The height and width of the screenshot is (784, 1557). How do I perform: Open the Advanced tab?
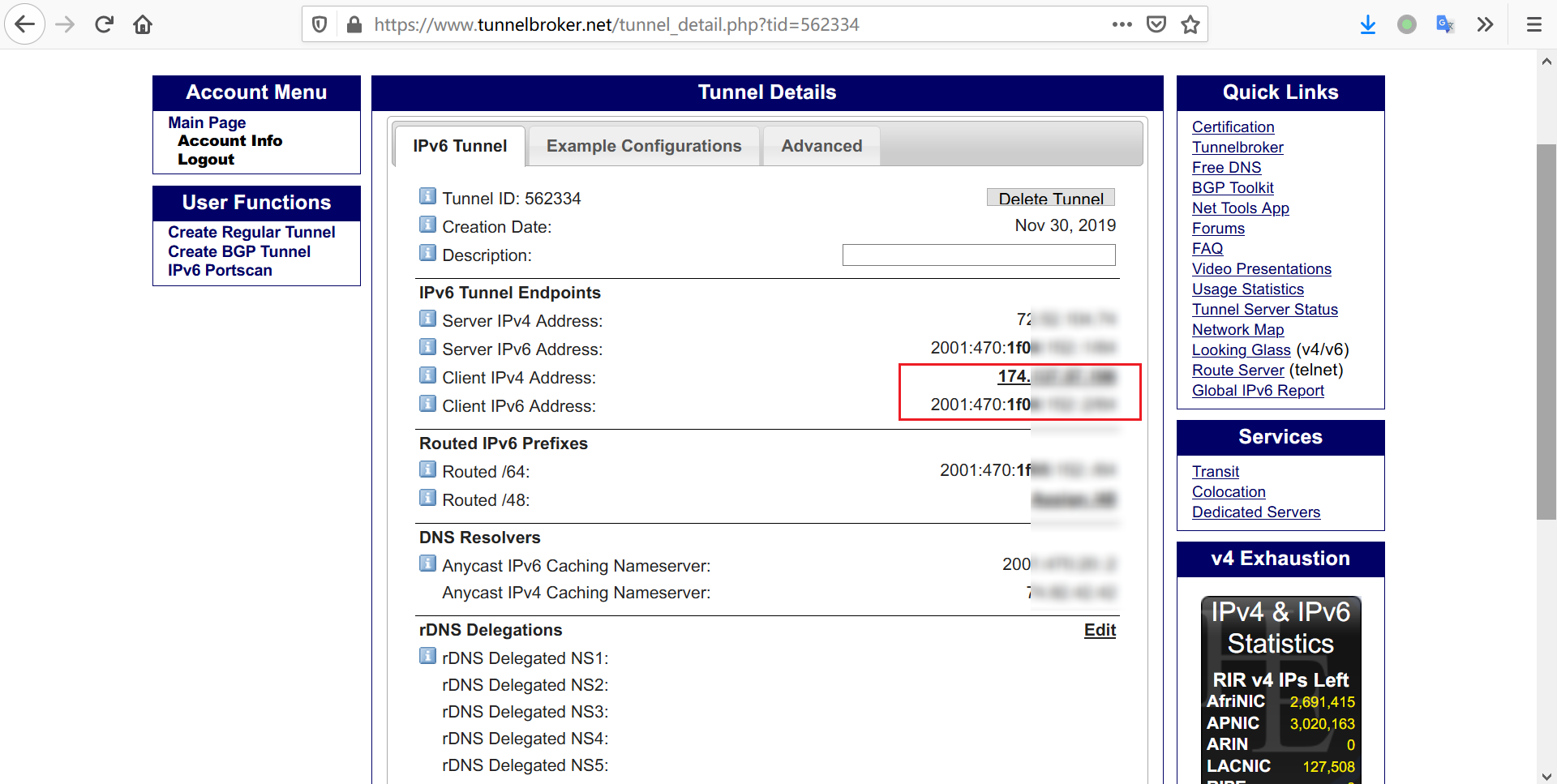[x=821, y=146]
